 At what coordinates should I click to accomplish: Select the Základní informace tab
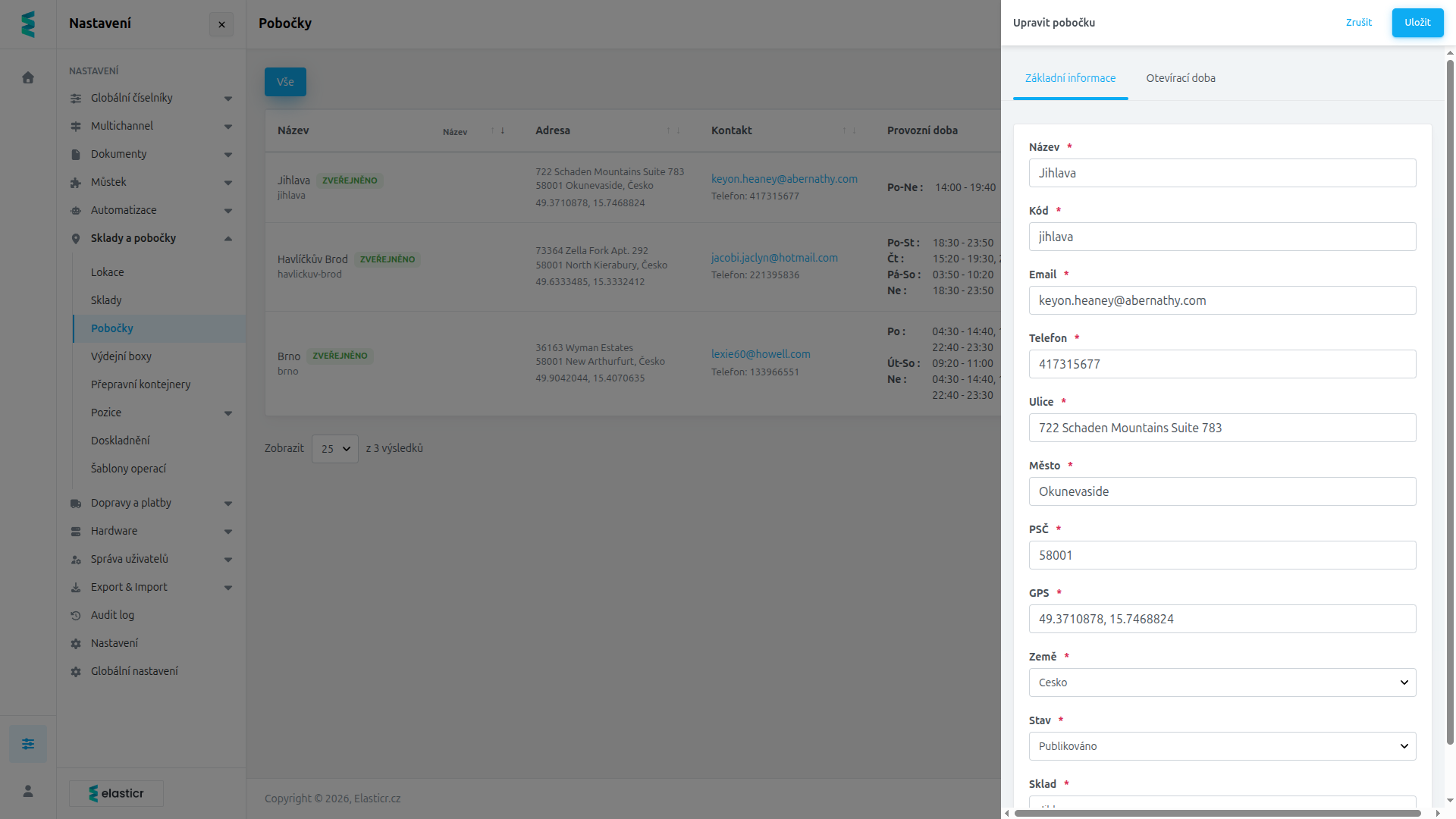1070,78
